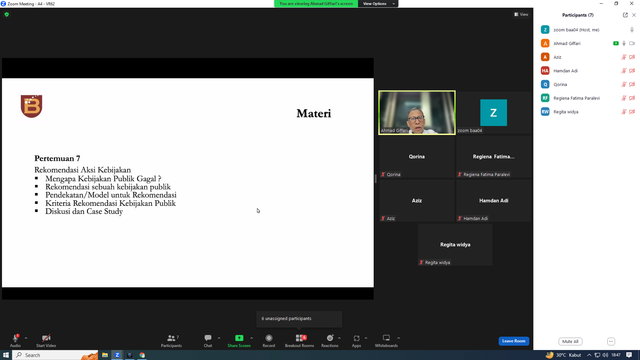This screenshot has height=360, width=640.
Task: Click the taskbar Search box
Action: [x=56, y=355]
